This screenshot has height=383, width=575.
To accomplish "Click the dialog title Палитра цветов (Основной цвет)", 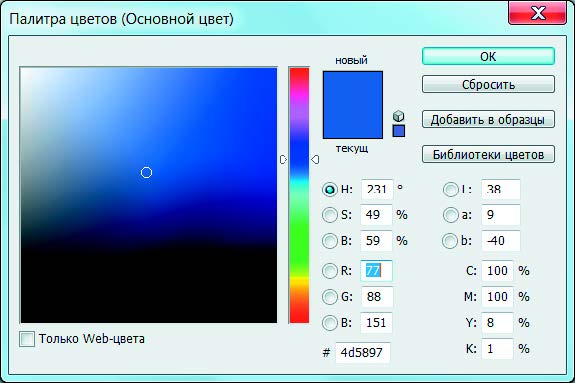I will [x=121, y=19].
